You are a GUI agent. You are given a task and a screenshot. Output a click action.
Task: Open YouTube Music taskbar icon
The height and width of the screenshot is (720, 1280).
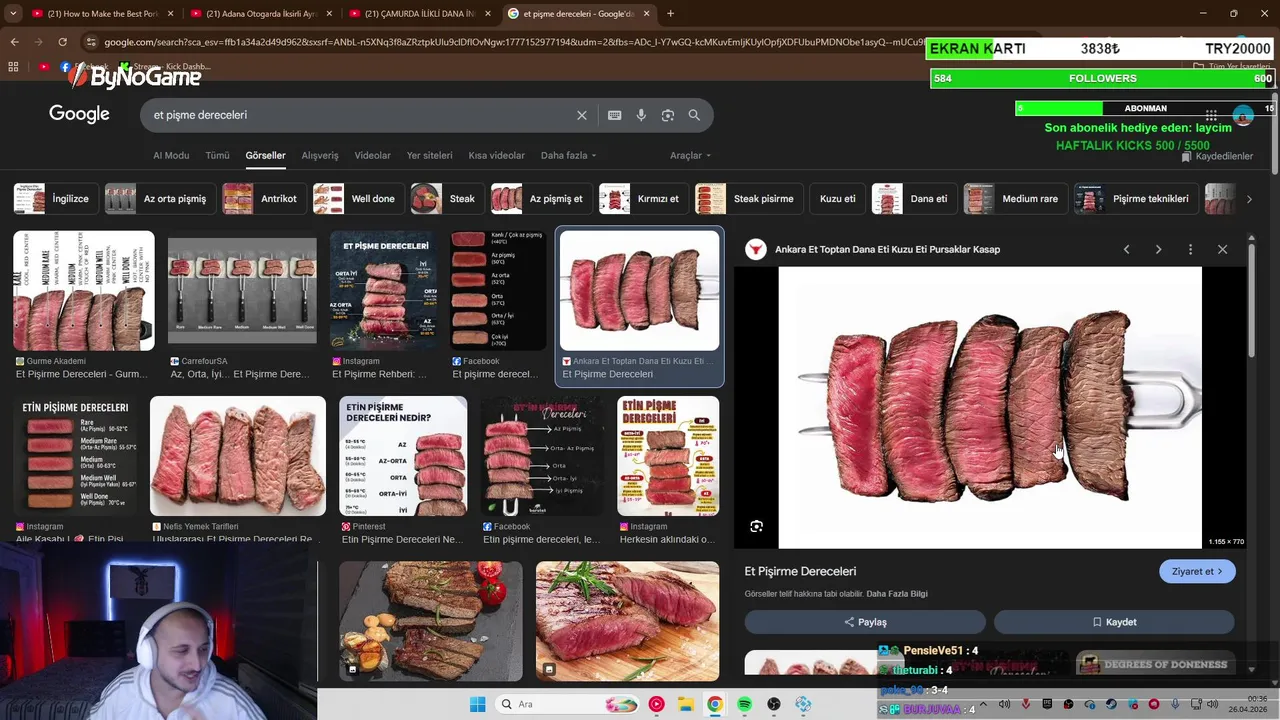click(x=656, y=704)
